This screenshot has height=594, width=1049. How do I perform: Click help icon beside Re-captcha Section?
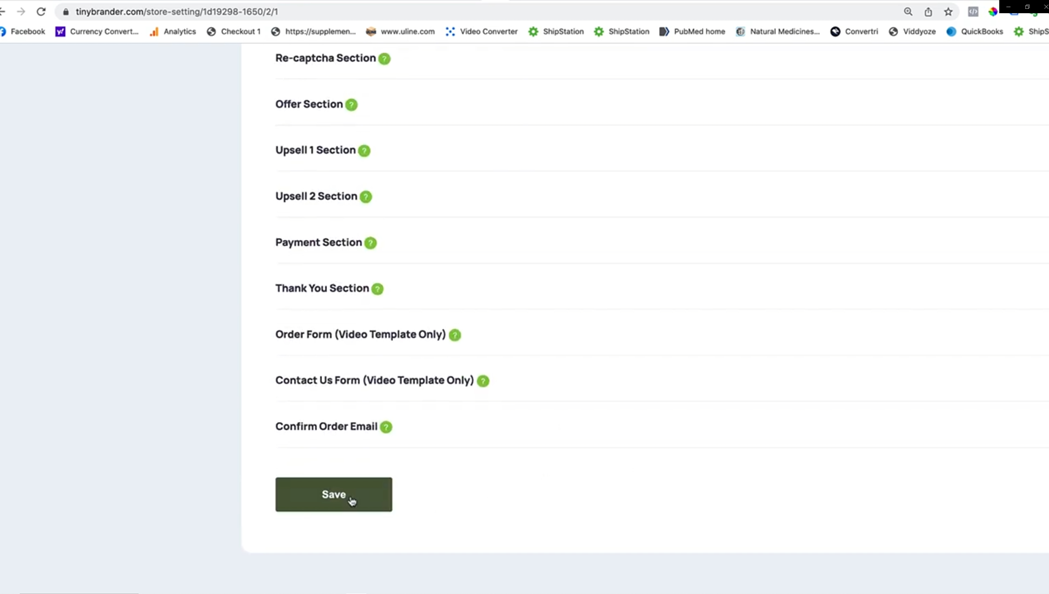pos(384,59)
